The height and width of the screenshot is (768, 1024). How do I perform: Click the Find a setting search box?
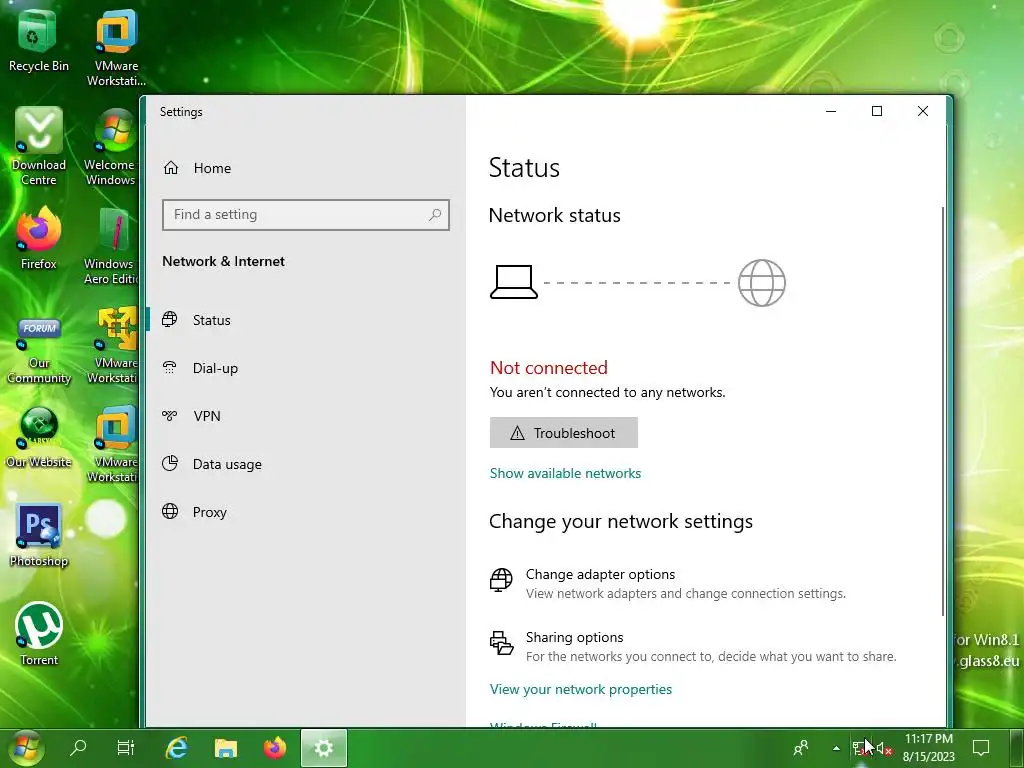pyautogui.click(x=306, y=215)
